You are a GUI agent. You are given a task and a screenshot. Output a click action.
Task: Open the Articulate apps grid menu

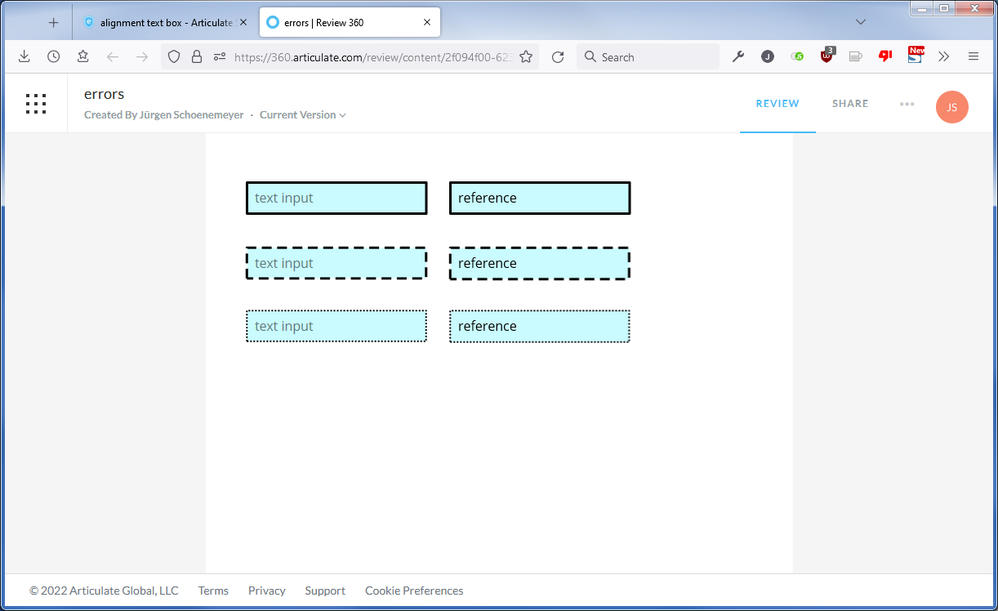click(x=36, y=103)
